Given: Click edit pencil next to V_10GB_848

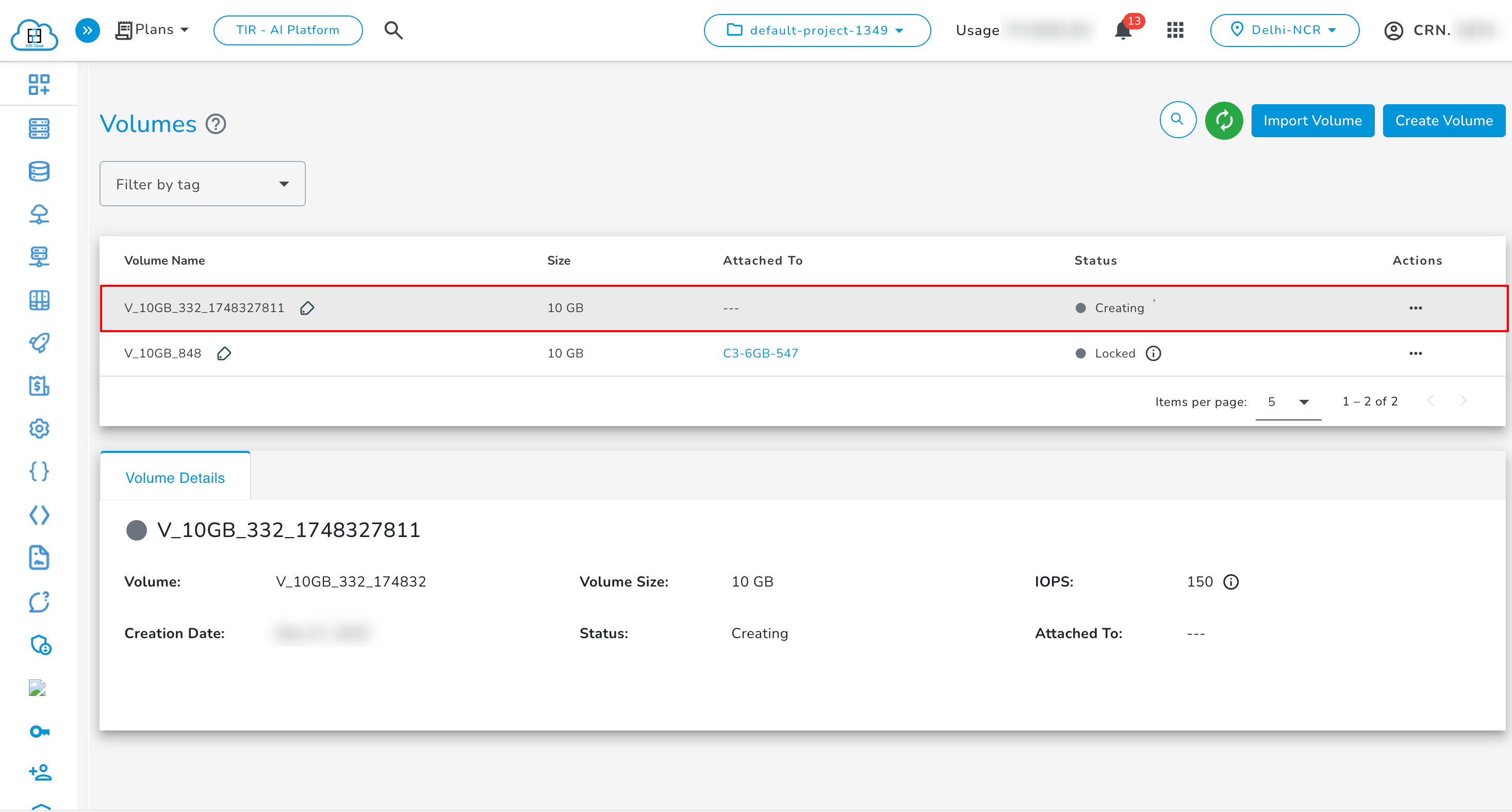Looking at the screenshot, I should pyautogui.click(x=224, y=353).
